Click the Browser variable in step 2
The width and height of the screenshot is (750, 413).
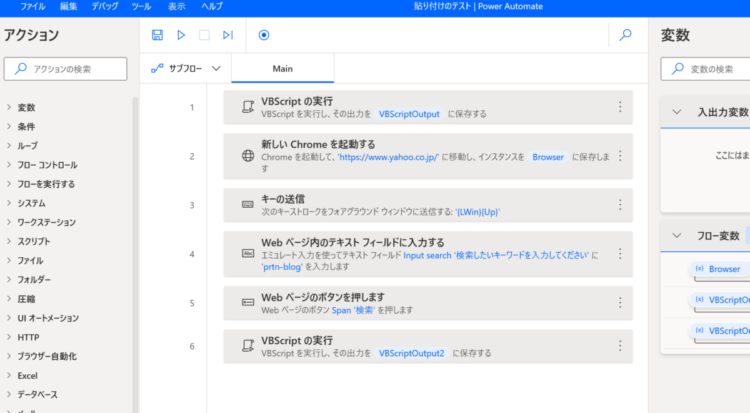(x=548, y=157)
